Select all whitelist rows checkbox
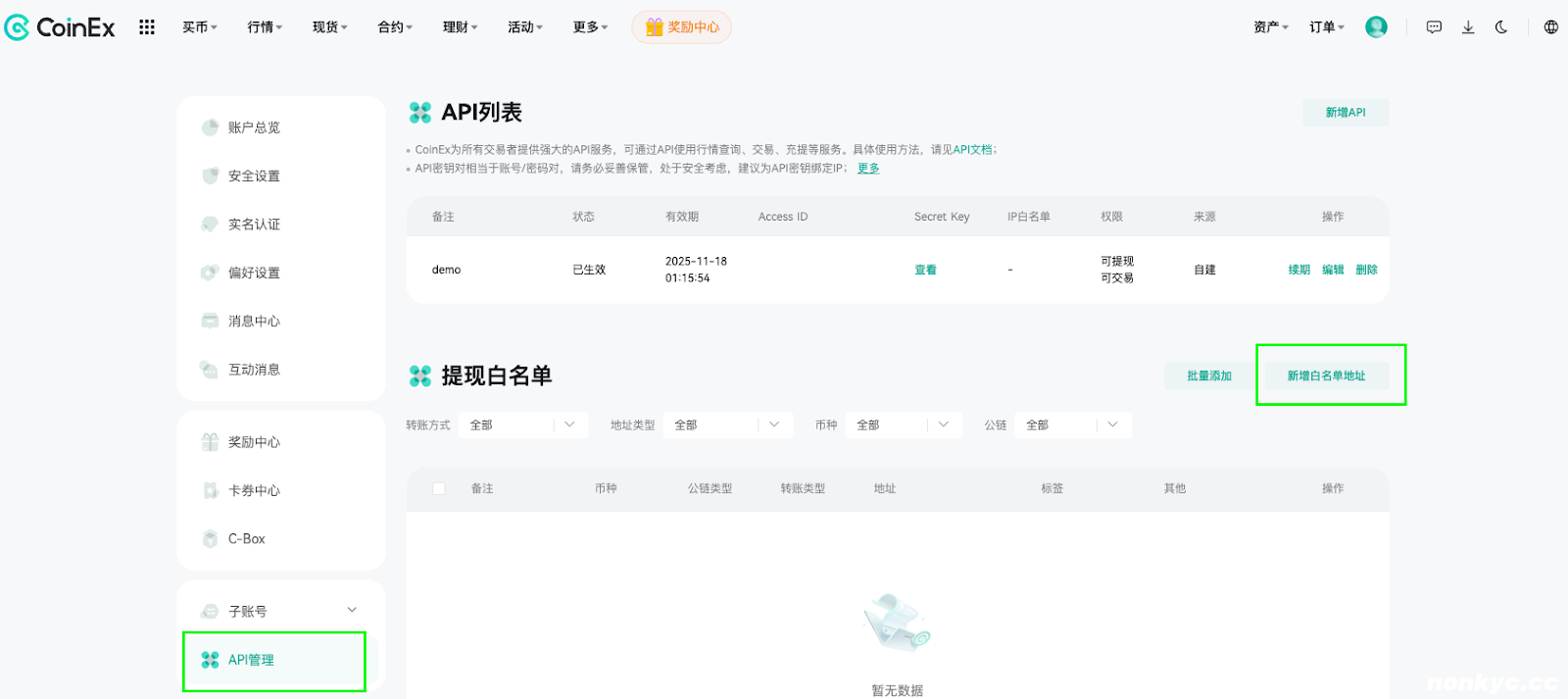 (x=439, y=488)
